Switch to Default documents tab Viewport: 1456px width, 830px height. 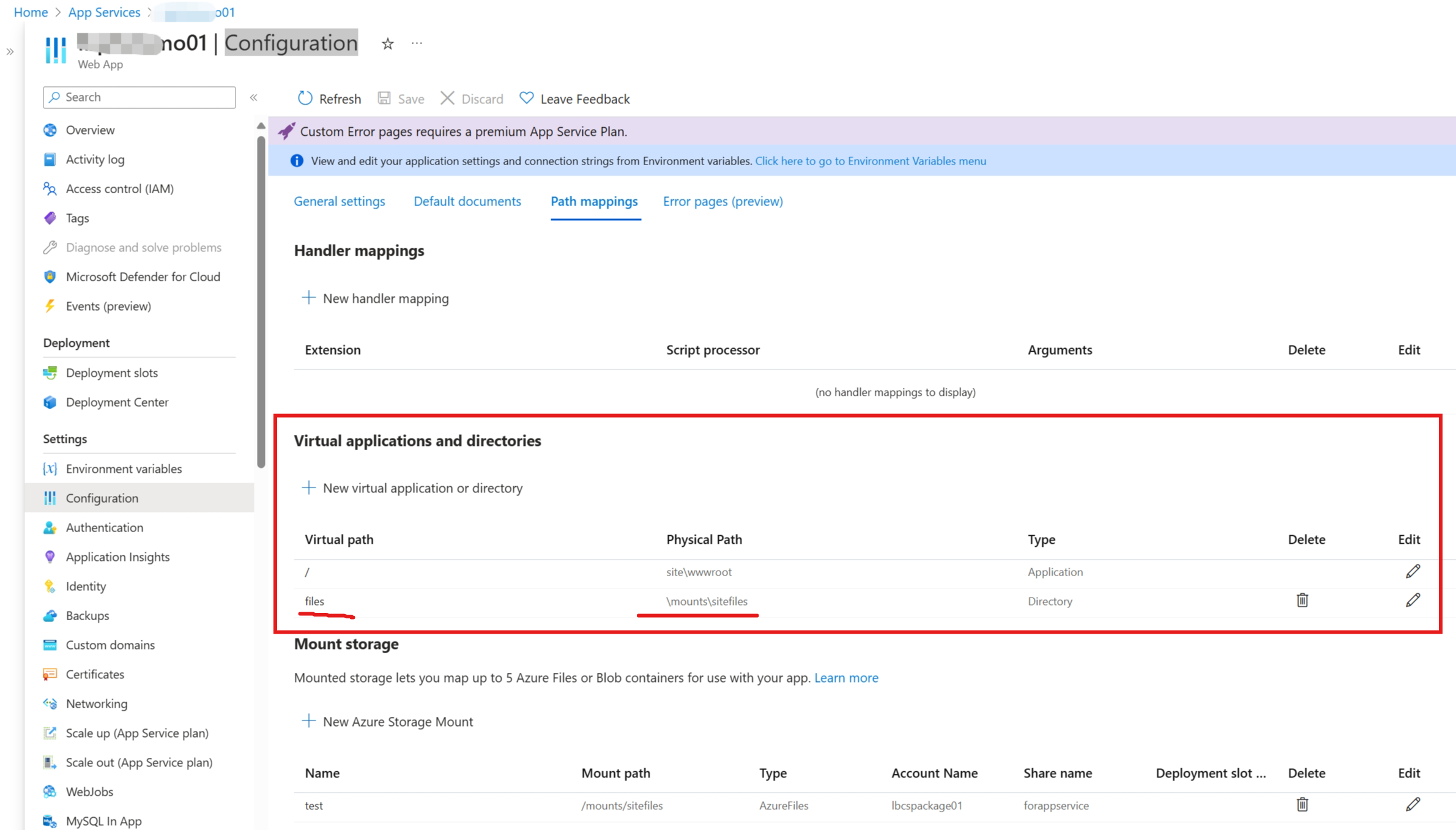(x=467, y=201)
